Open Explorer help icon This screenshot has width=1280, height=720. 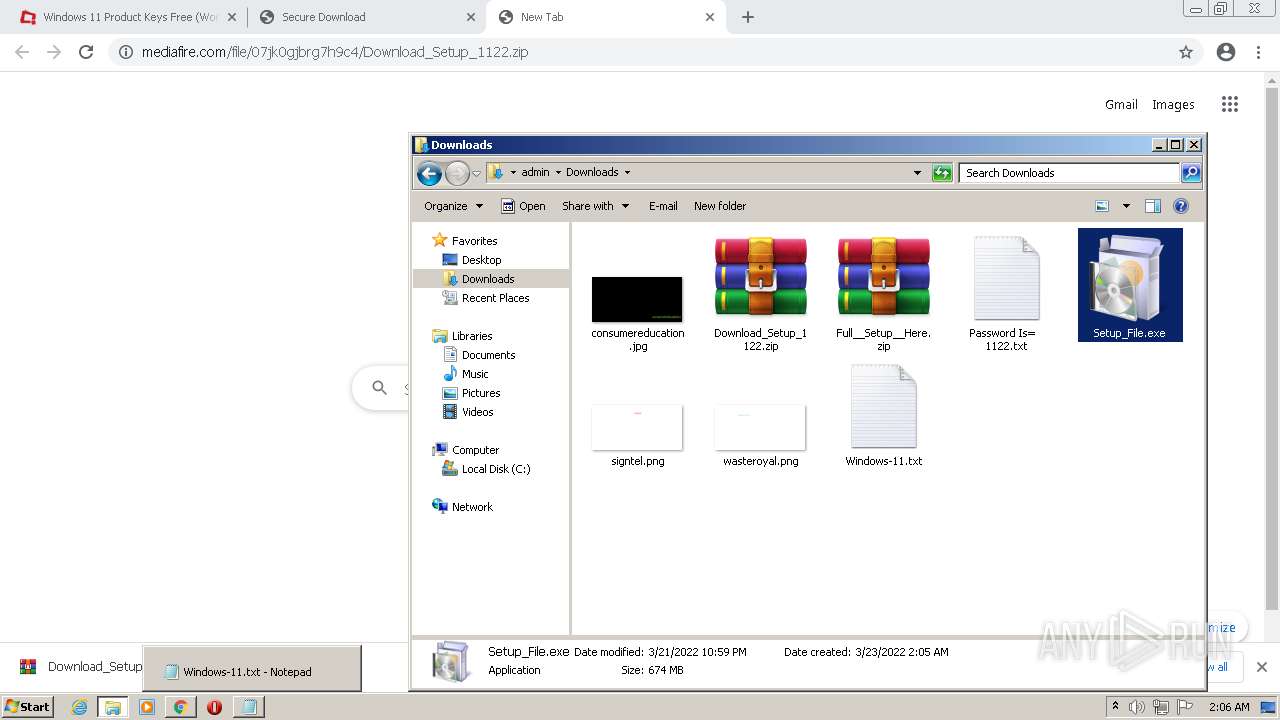coord(1181,206)
